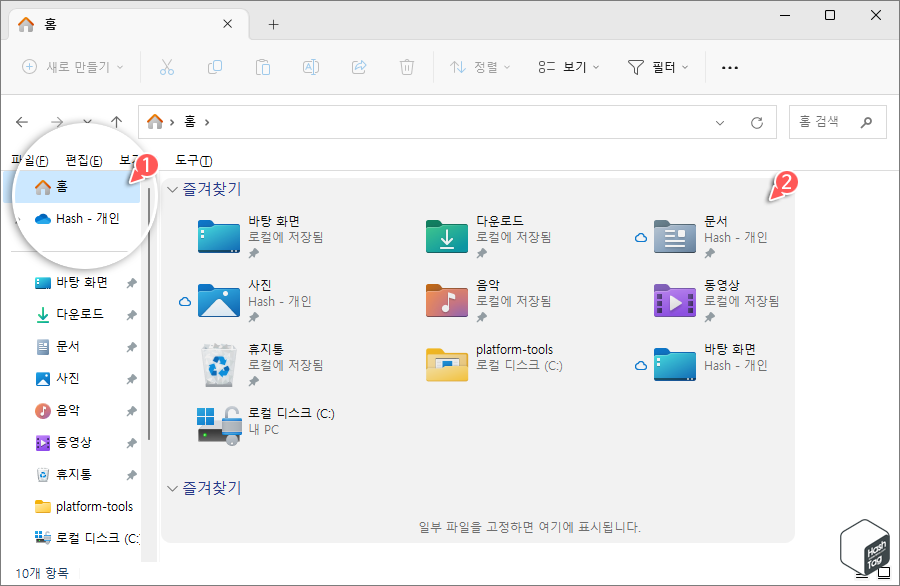Viewport: 900px width, 586px height.
Task: Select platform-tools in sidebar
Action: tap(84, 506)
